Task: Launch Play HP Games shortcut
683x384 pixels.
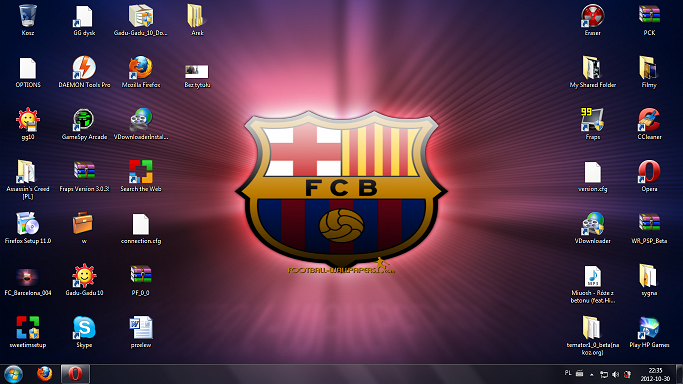Action: 649,327
